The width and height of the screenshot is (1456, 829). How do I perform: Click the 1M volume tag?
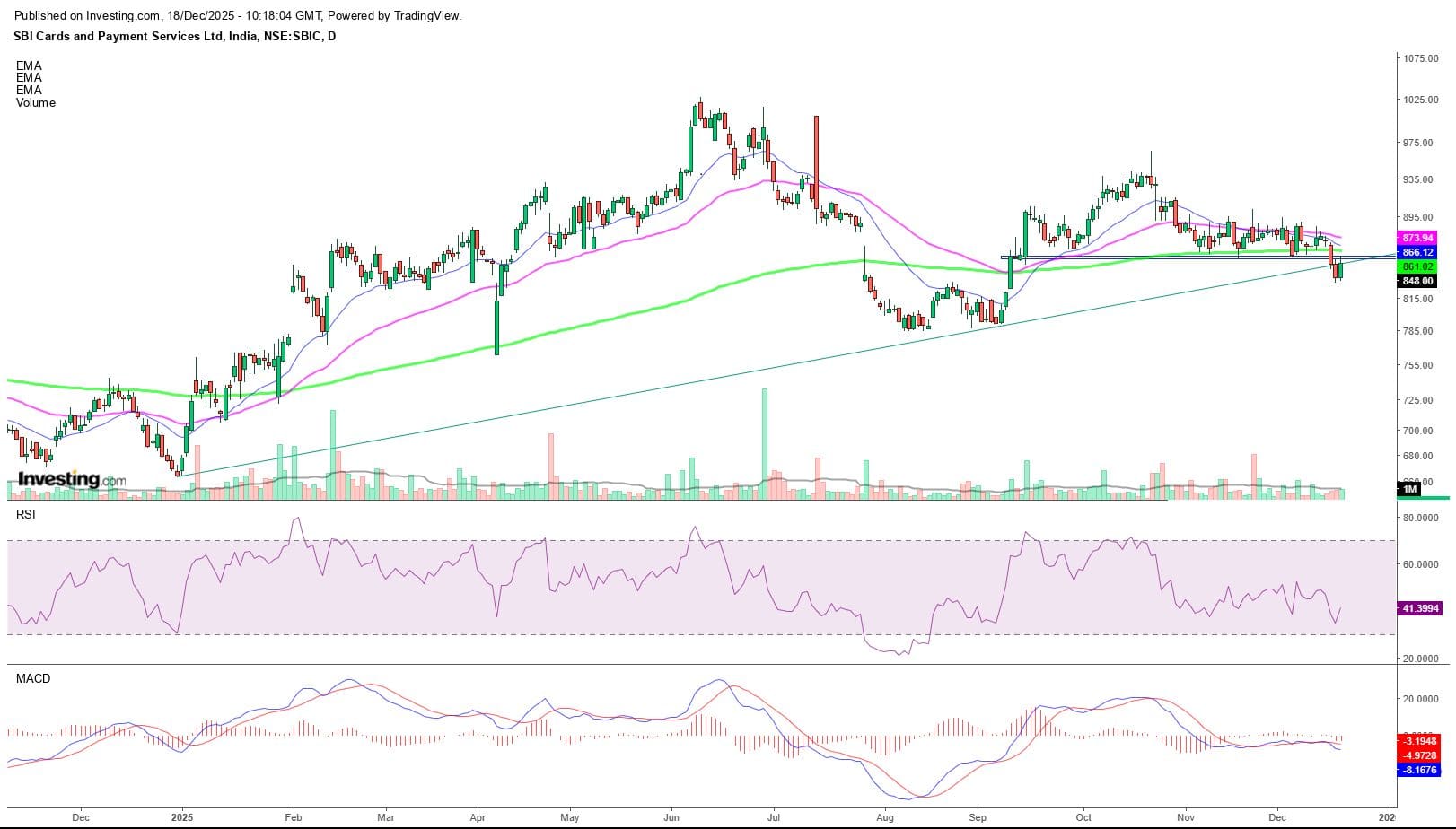(x=1409, y=489)
